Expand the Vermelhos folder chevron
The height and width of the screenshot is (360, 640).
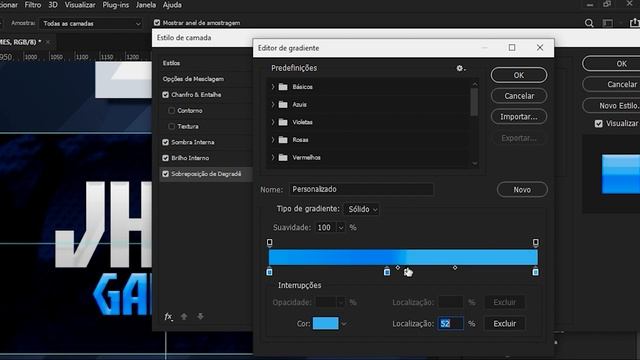(273, 157)
